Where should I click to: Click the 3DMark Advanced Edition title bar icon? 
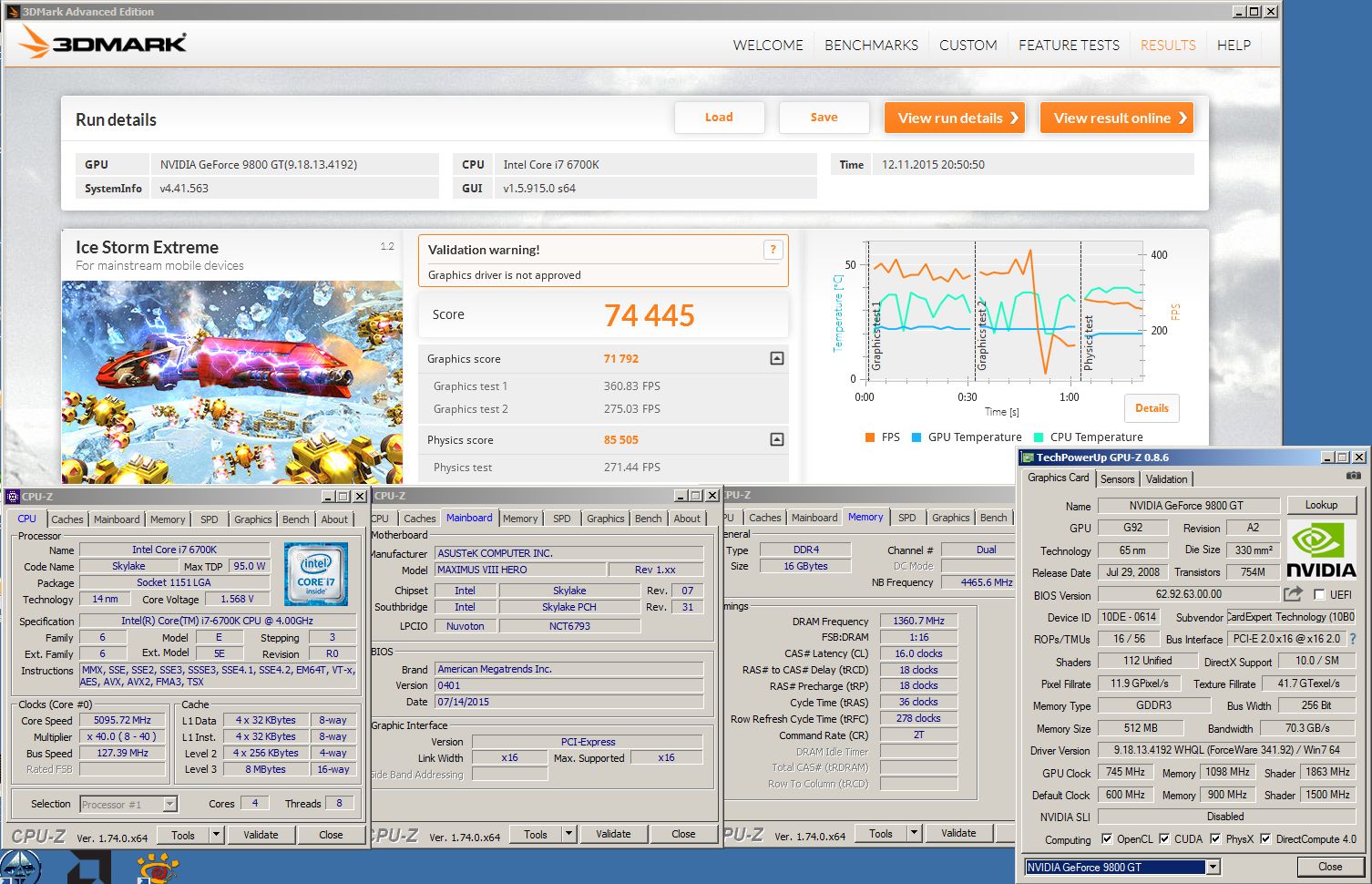point(13,12)
